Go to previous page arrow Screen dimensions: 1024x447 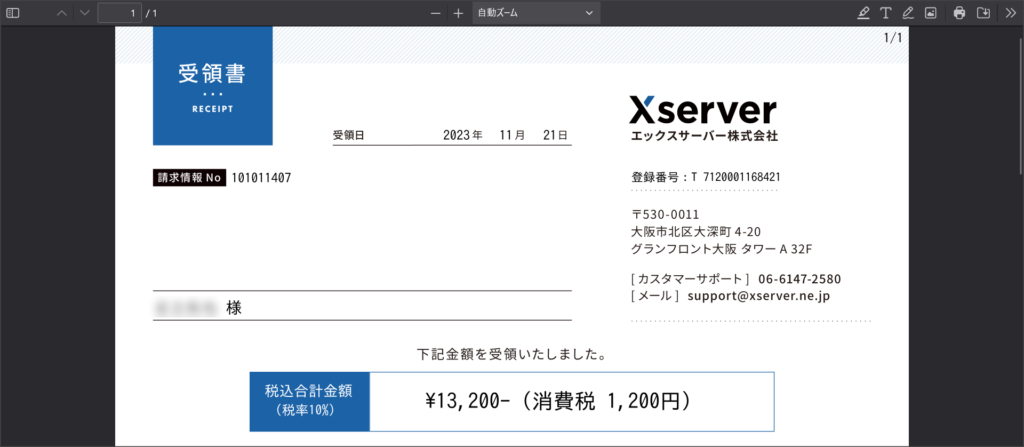[62, 13]
